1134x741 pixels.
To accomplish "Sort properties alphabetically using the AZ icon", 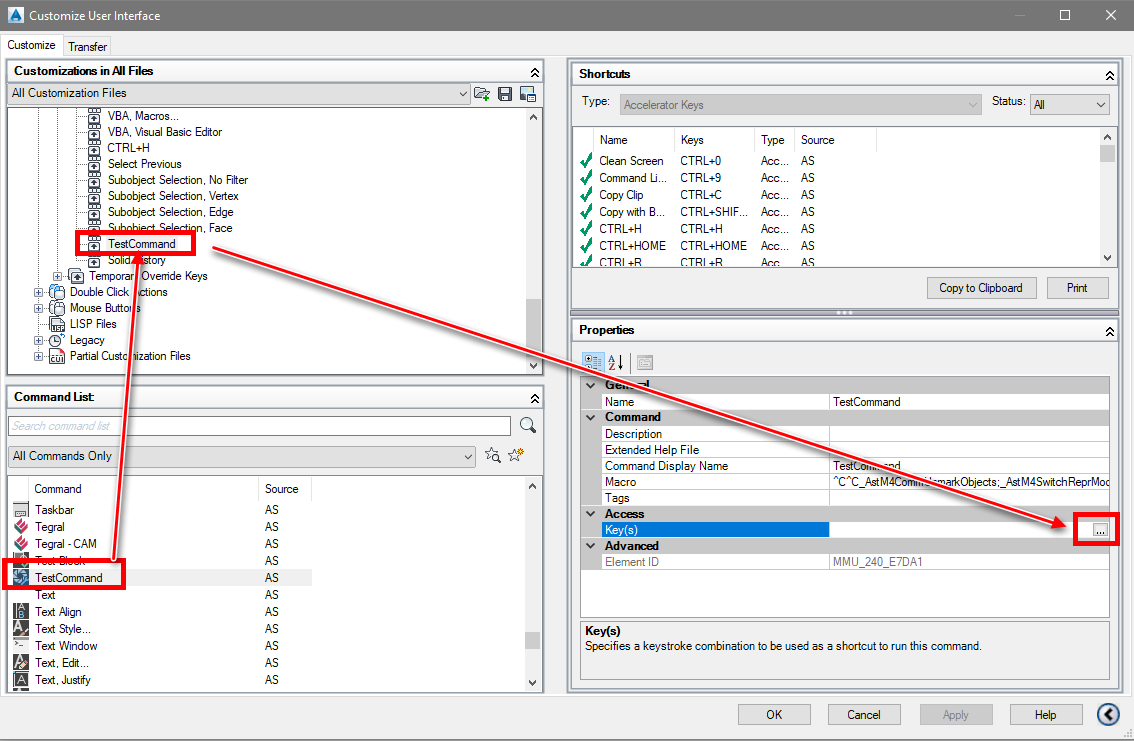I will 616,361.
